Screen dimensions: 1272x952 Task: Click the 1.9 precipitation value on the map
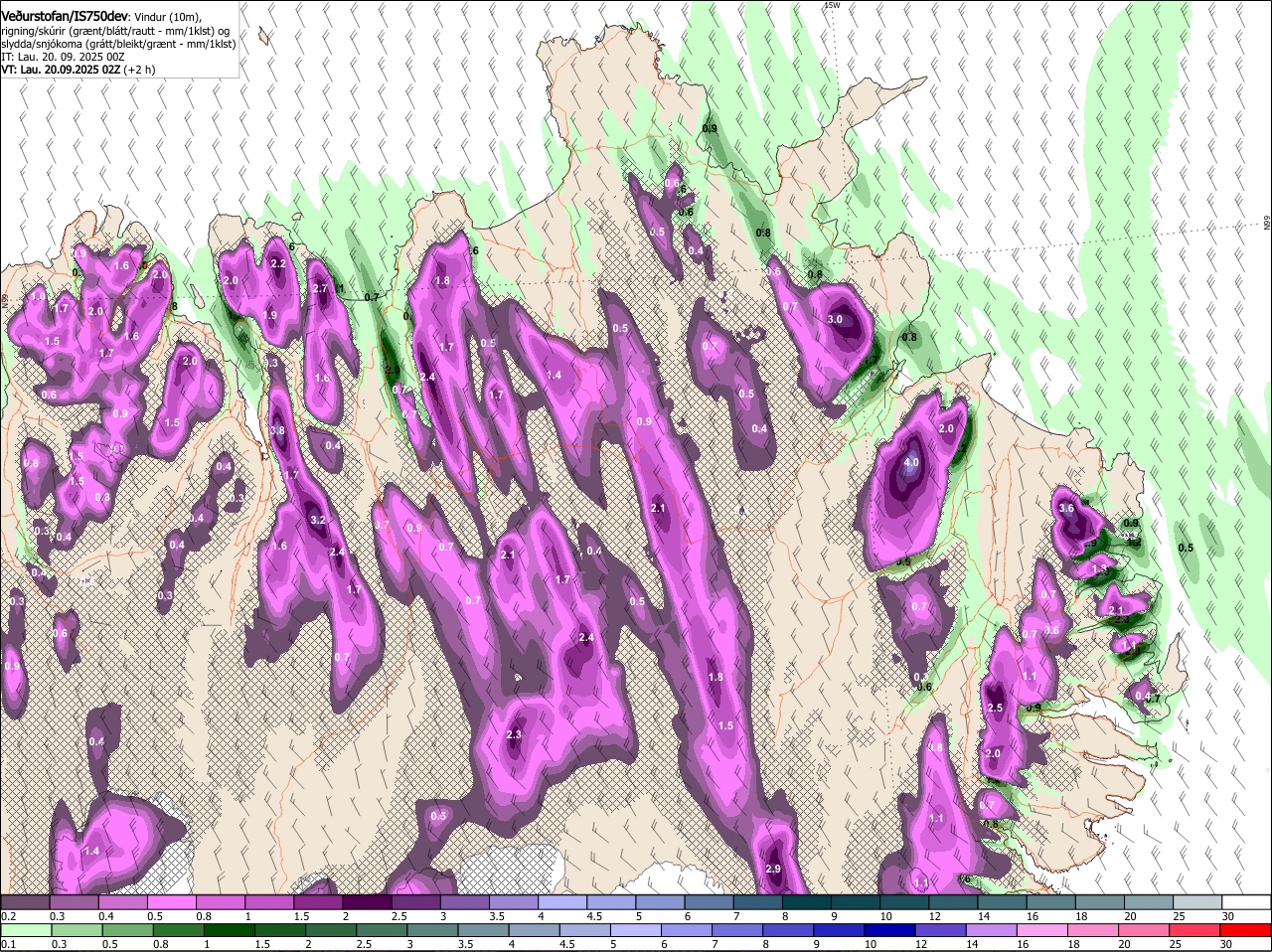(269, 315)
